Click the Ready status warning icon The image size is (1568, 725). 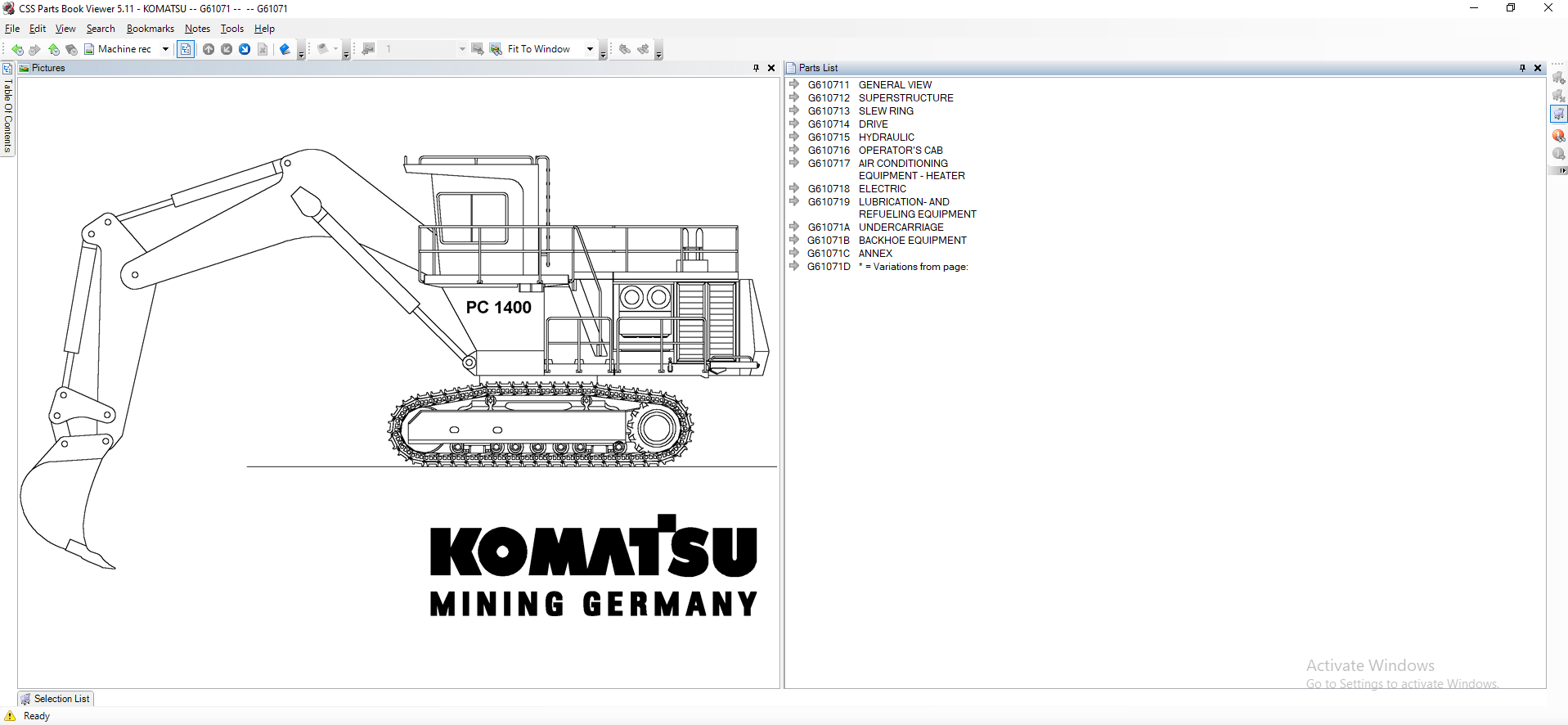pos(10,716)
